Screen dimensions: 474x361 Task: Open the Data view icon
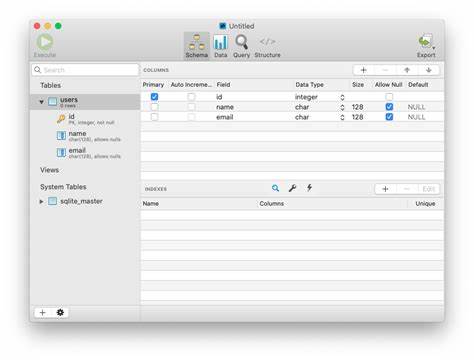(x=220, y=43)
